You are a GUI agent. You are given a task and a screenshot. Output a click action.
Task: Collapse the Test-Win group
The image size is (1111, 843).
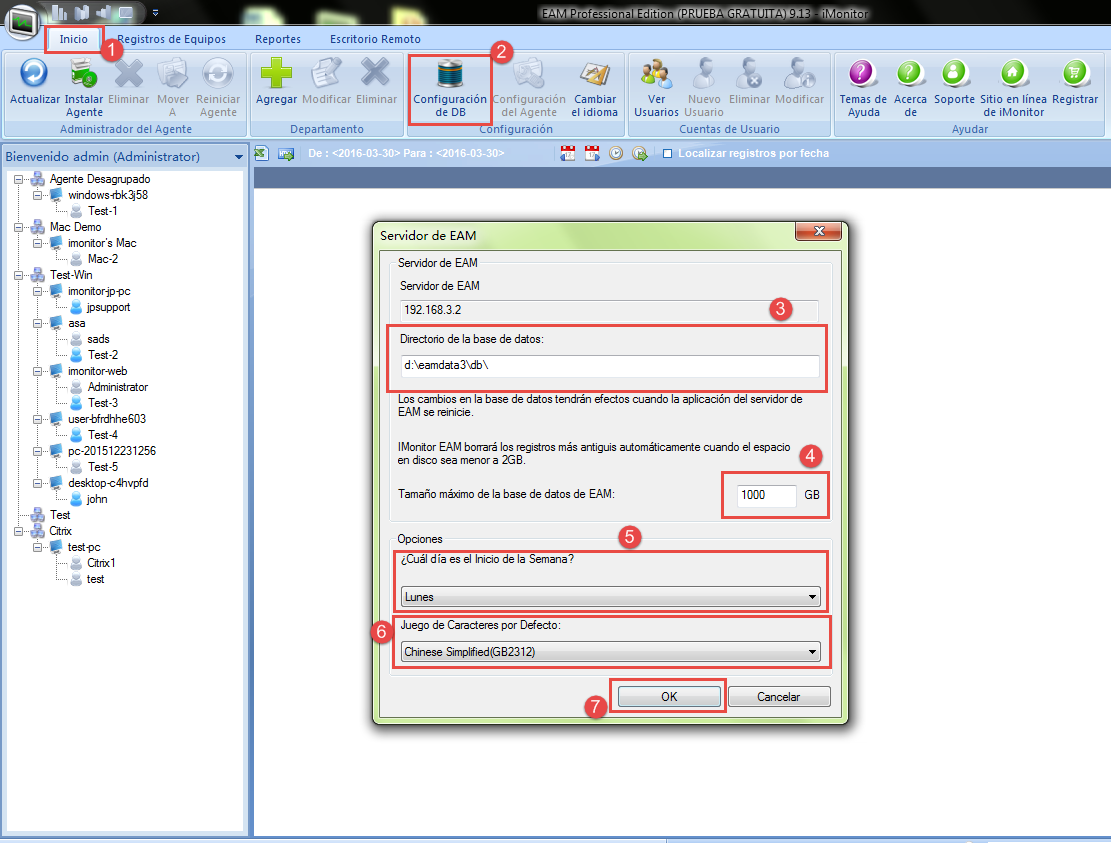(19, 275)
